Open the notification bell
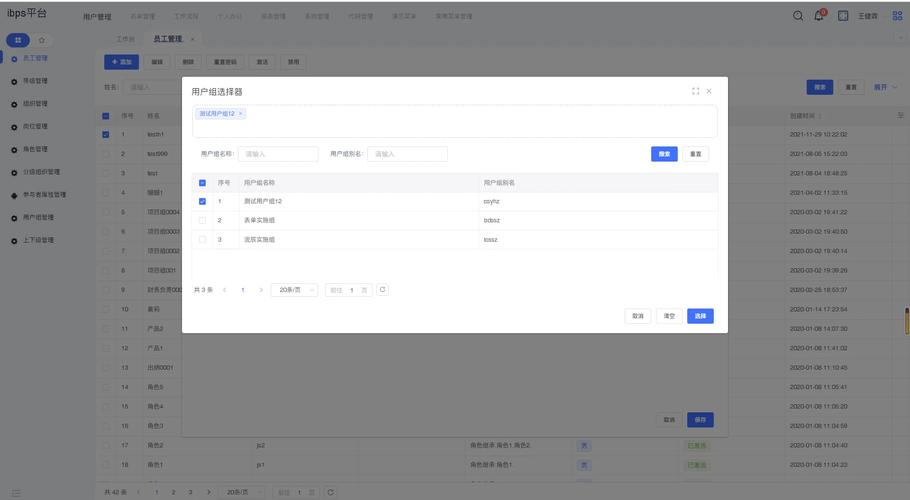The width and height of the screenshot is (910, 500). click(x=819, y=16)
